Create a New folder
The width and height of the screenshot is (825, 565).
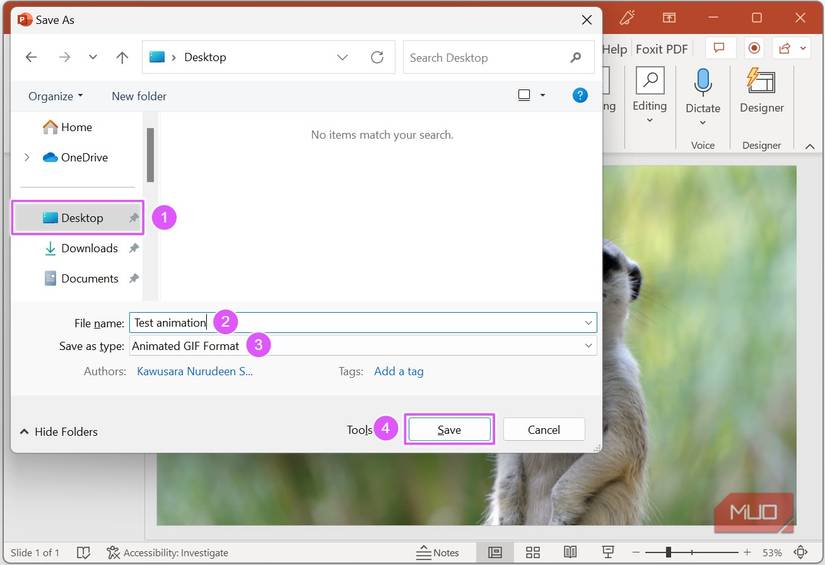tap(139, 96)
